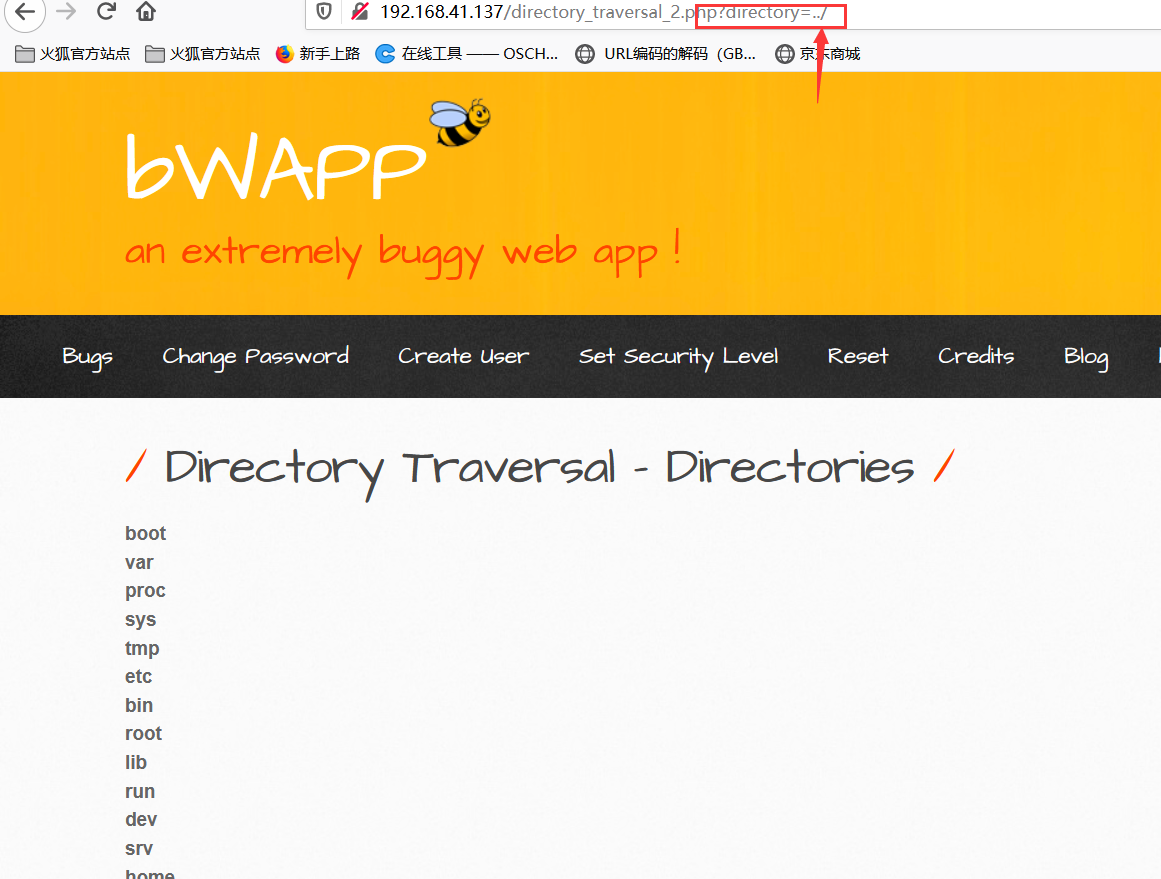
Task: Click the Reset menu item
Action: click(857, 356)
